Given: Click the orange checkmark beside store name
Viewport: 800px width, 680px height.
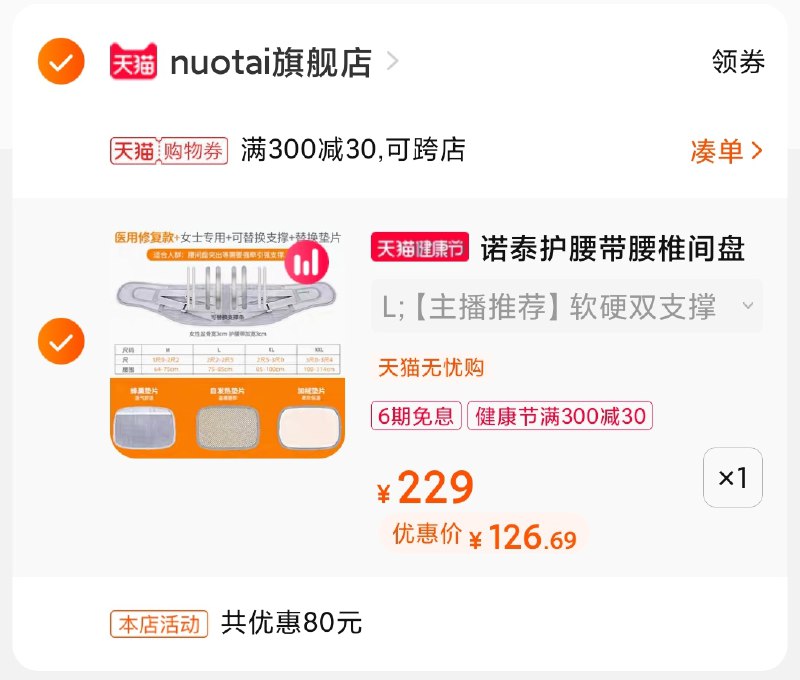Looking at the screenshot, I should click(59, 62).
